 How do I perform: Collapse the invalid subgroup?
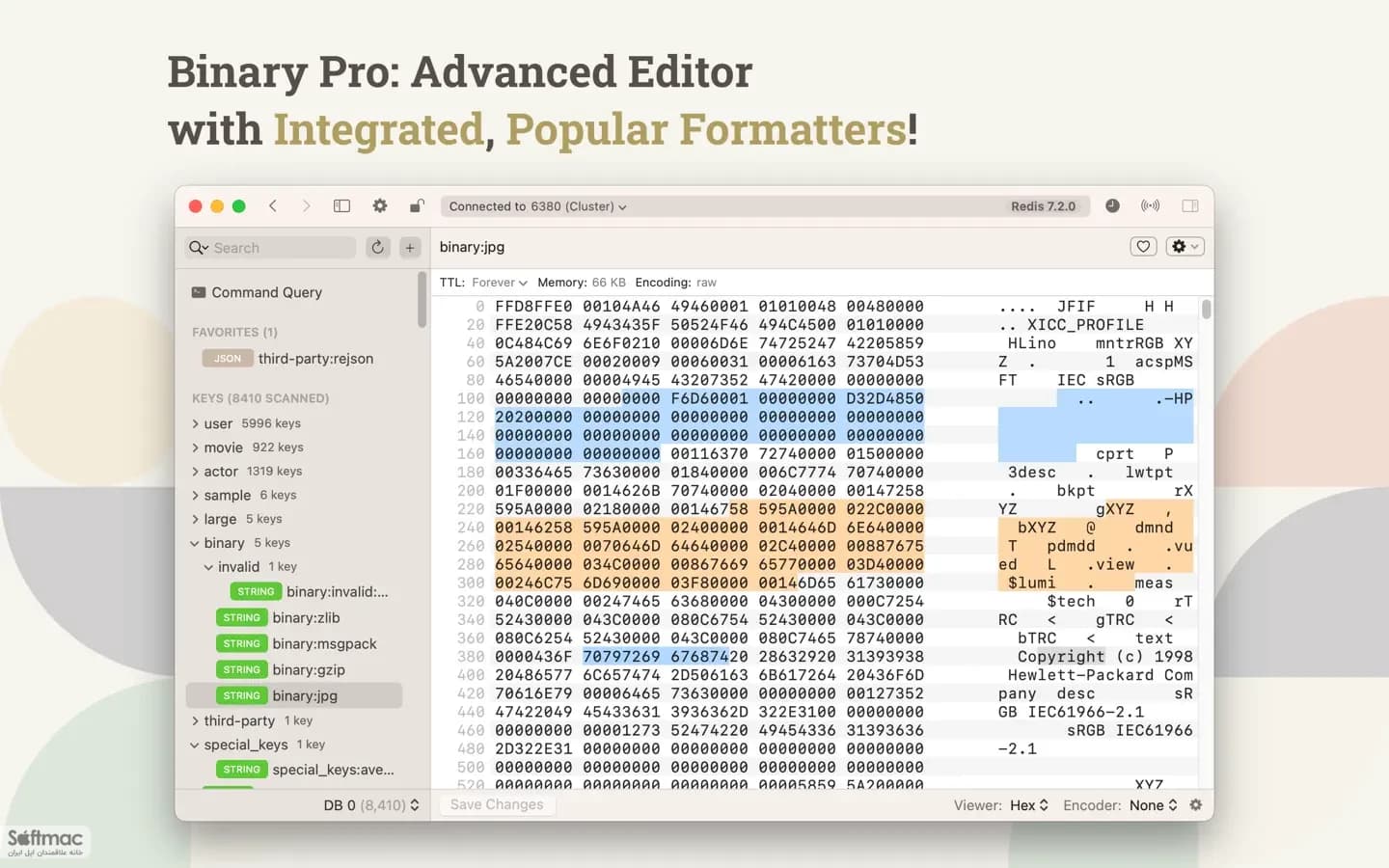[208, 567]
